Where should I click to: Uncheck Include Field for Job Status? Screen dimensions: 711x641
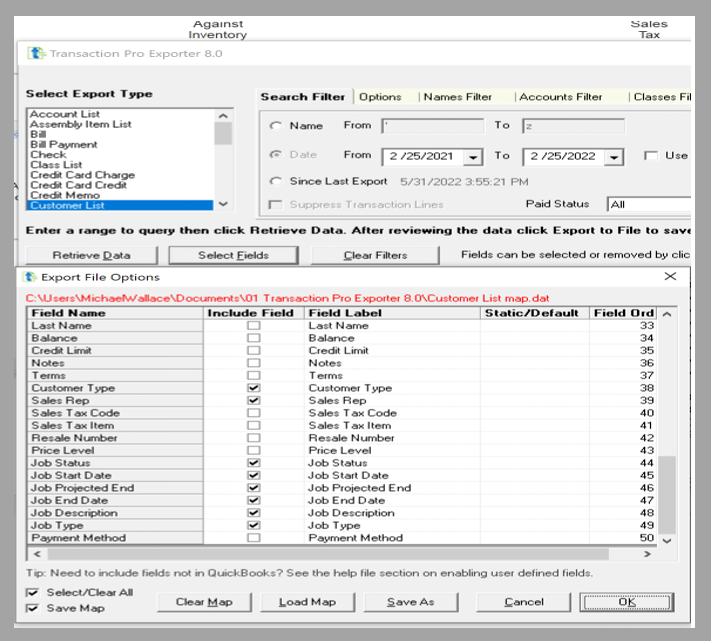point(253,463)
